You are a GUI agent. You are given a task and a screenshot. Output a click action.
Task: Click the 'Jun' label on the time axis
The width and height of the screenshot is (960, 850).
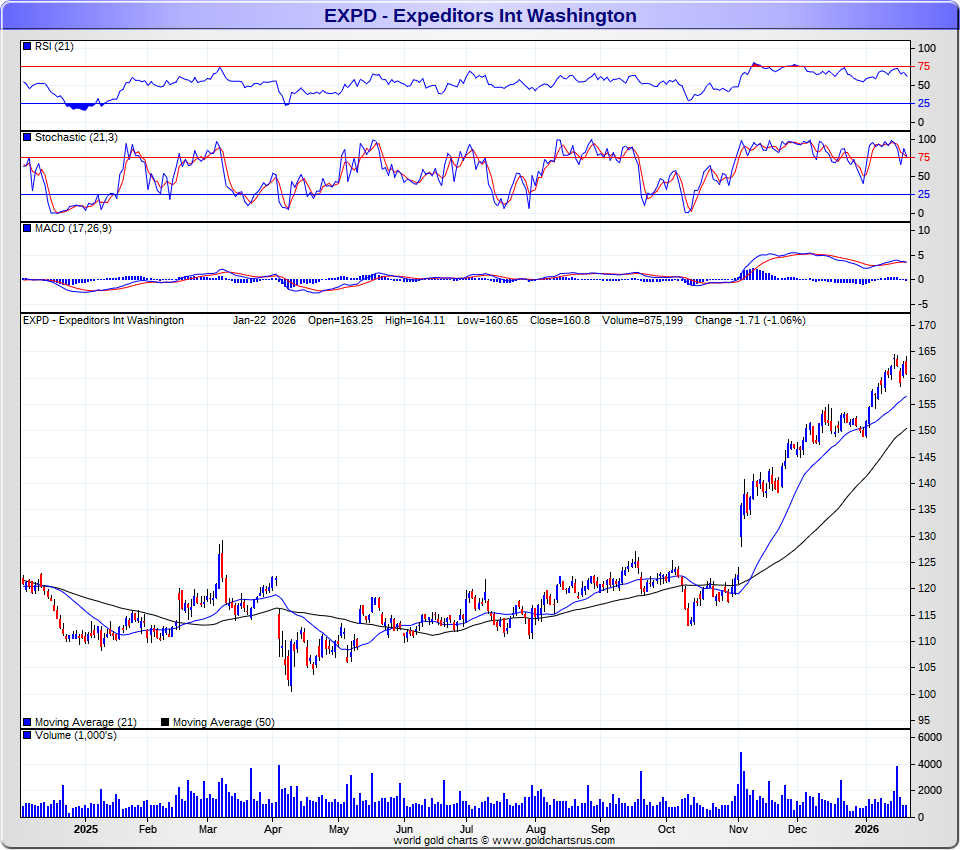pyautogui.click(x=404, y=829)
